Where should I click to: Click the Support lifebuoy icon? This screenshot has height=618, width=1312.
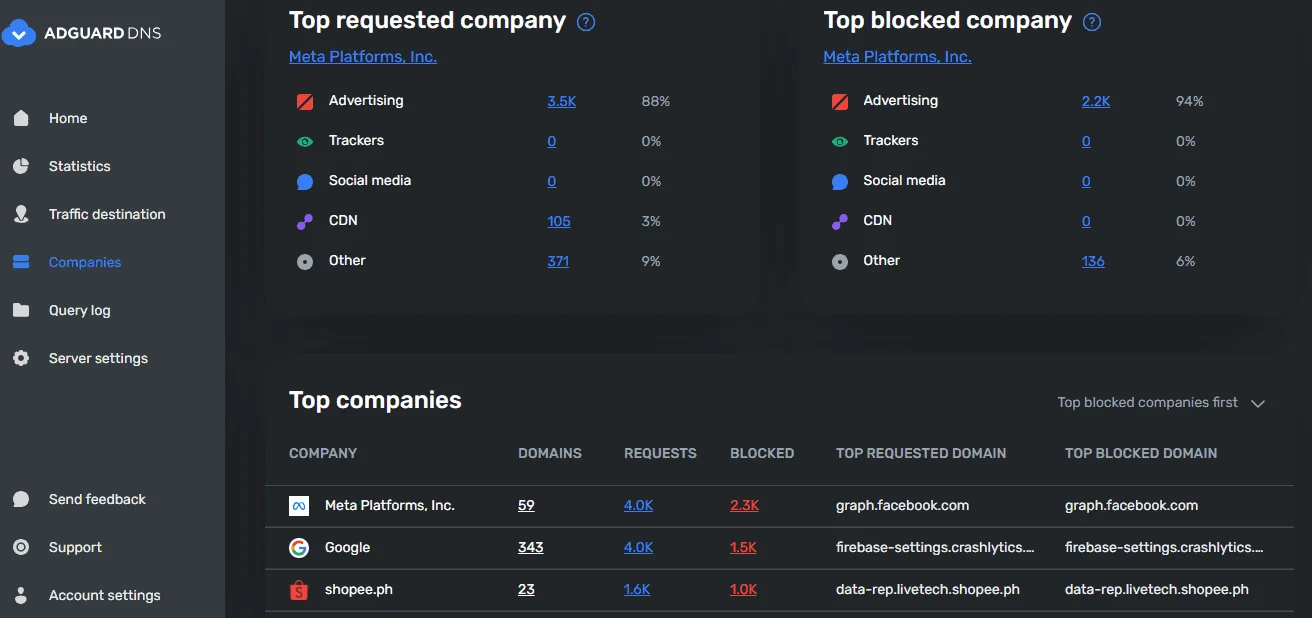pyautogui.click(x=21, y=547)
